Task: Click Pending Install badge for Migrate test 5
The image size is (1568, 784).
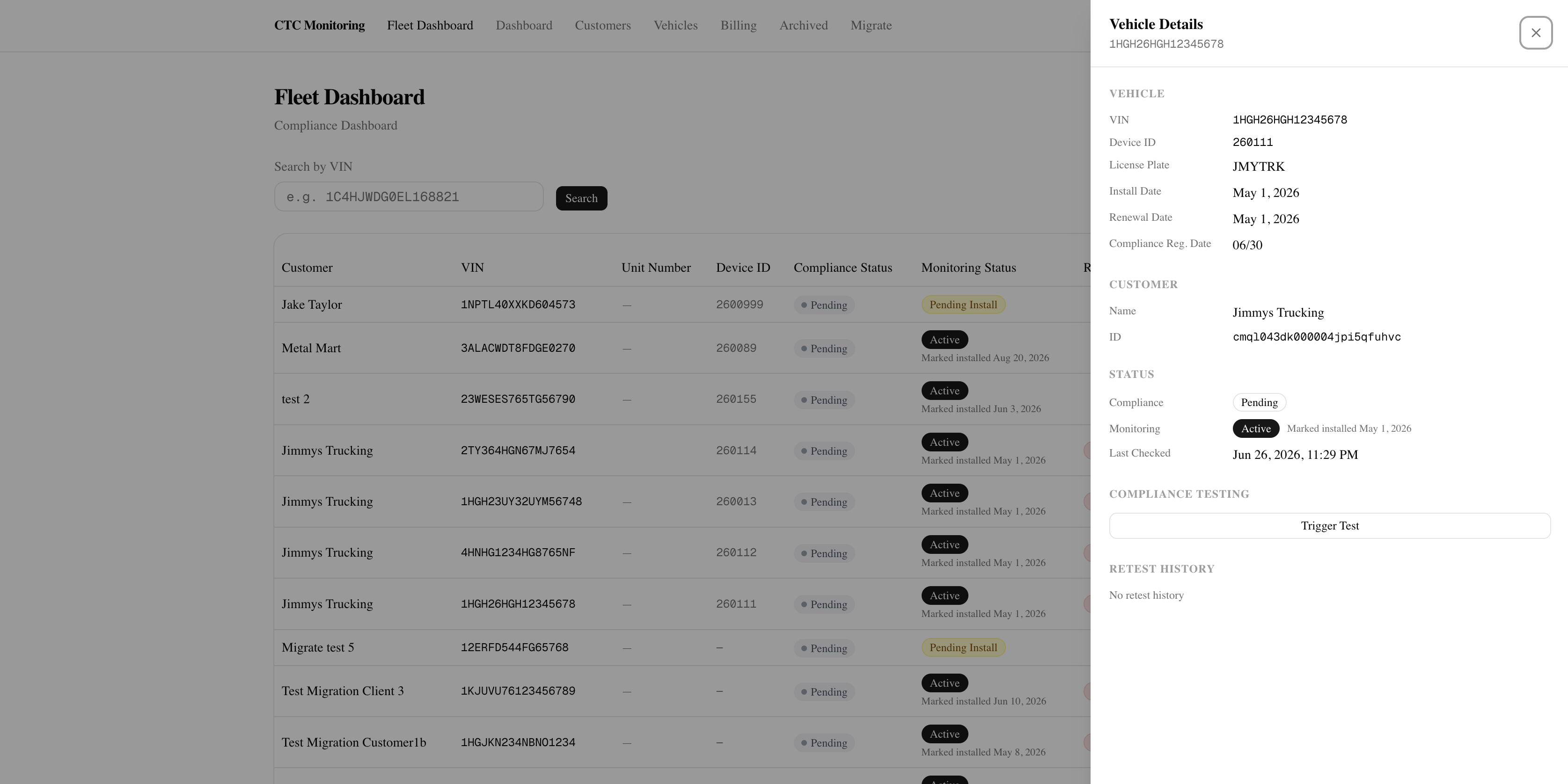Action: (x=963, y=647)
